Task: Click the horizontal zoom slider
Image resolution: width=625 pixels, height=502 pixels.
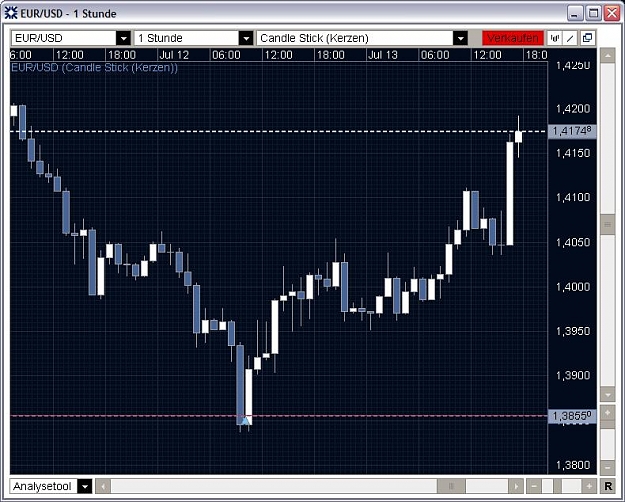Action: click(557, 486)
